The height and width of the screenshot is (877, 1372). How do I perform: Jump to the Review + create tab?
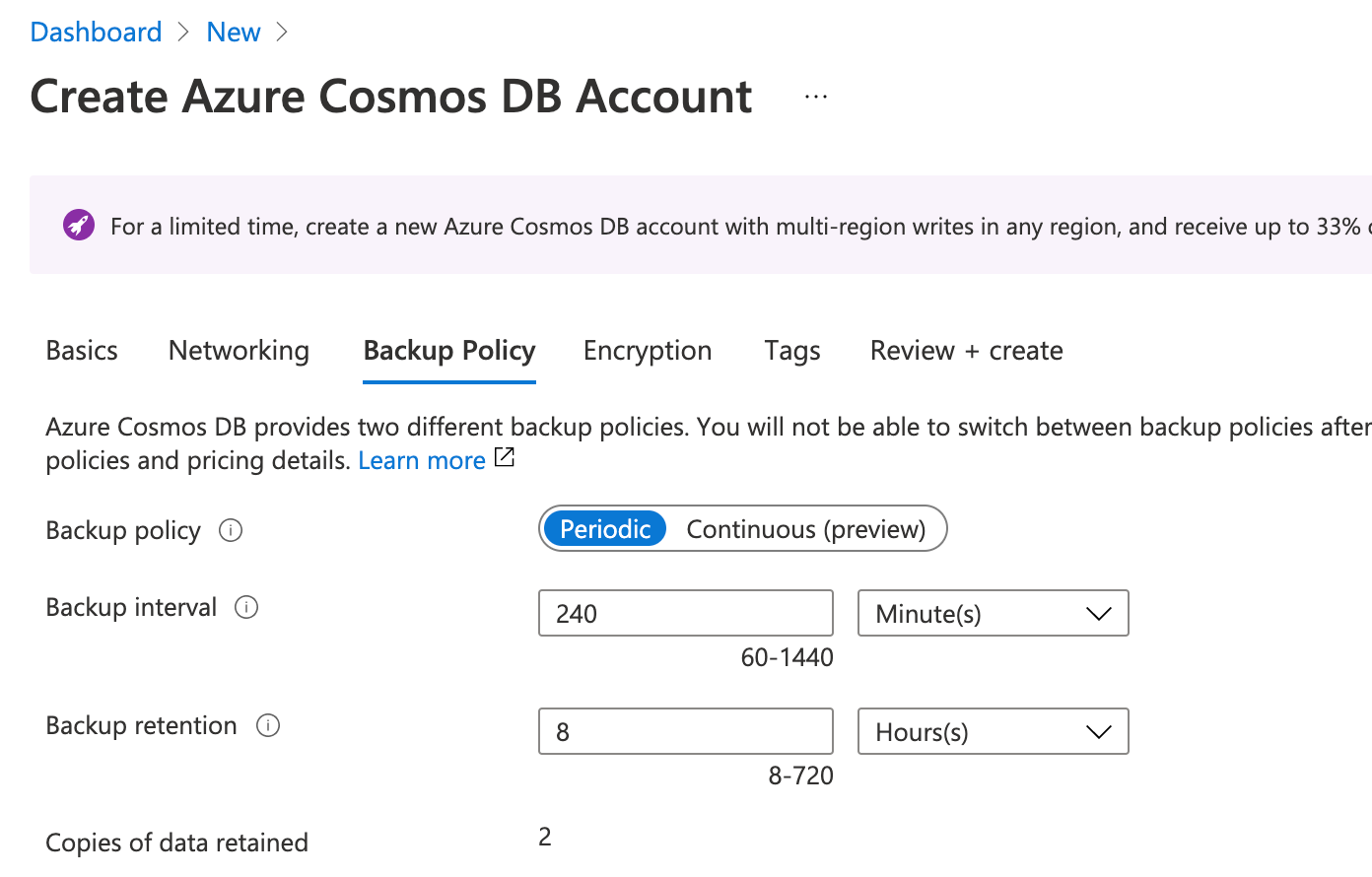pos(966,351)
